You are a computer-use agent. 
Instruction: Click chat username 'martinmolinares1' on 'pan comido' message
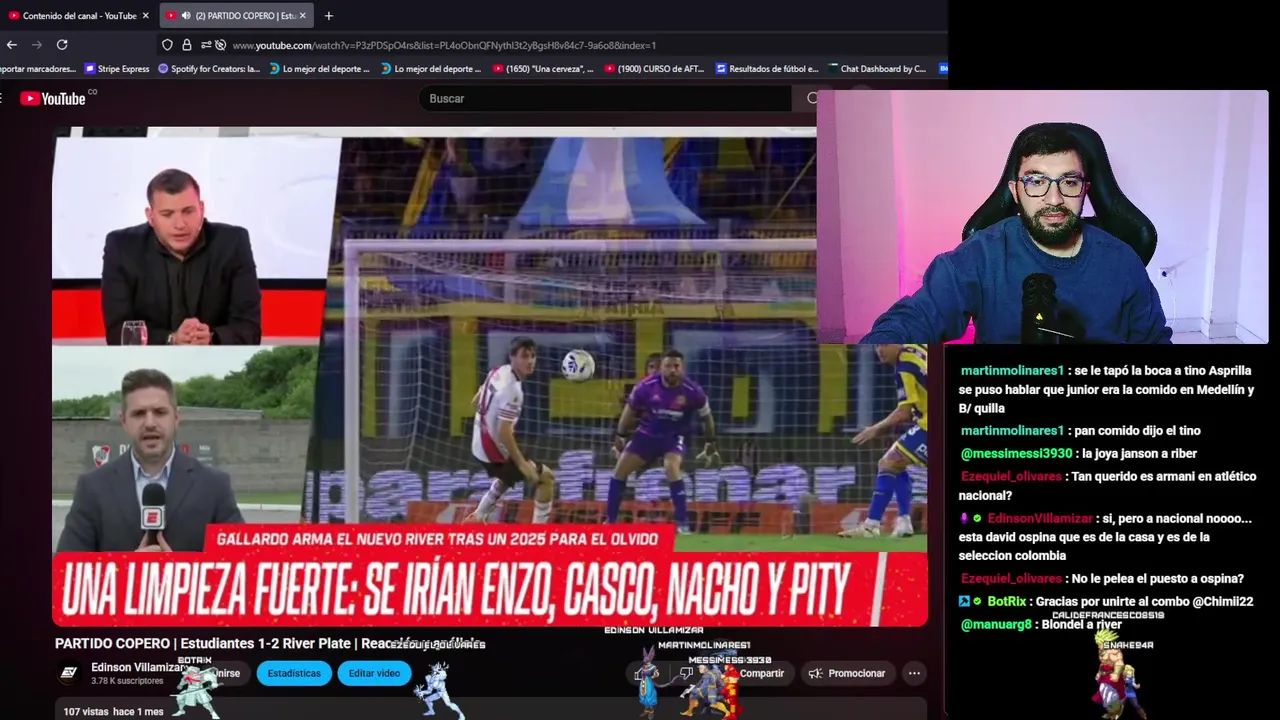point(1012,431)
